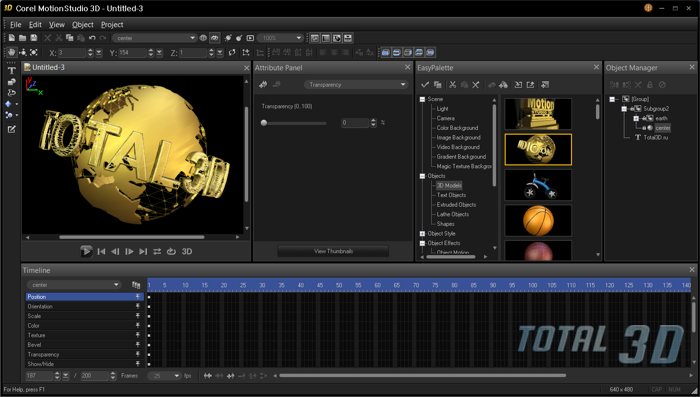This screenshot has width=700, height=397.
Task: Click EasyPalette cut scissors icon
Action: coord(453,84)
